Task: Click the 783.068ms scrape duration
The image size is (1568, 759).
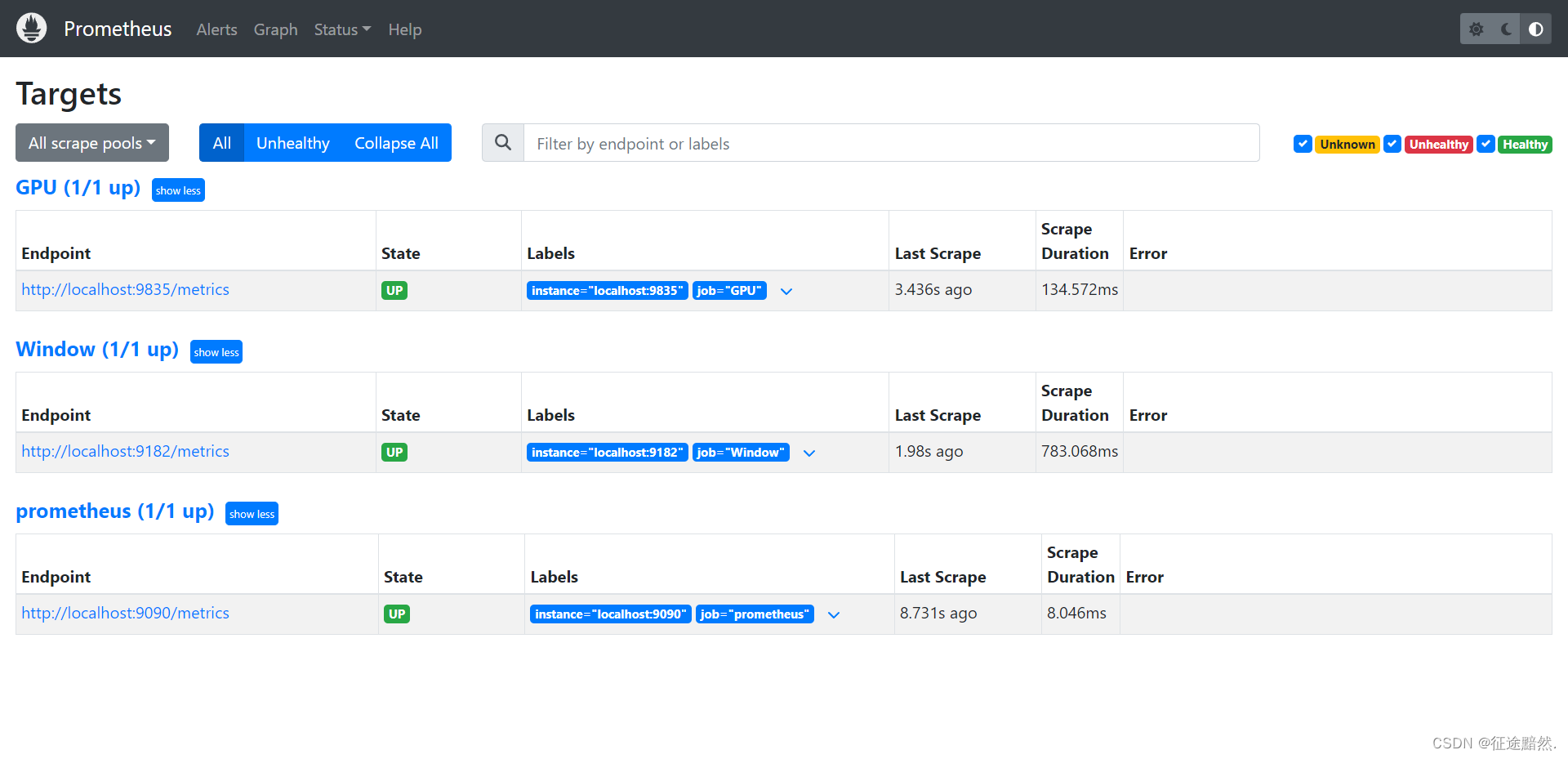Action: tap(1080, 452)
